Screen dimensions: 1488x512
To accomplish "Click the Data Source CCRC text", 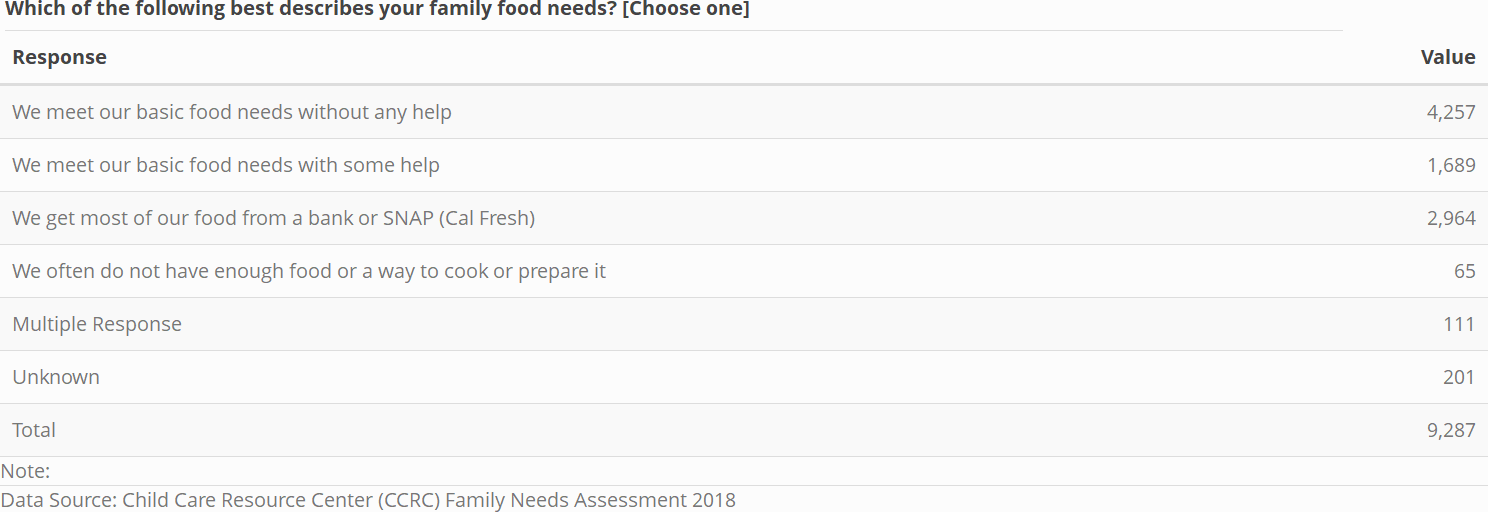I will (x=368, y=500).
